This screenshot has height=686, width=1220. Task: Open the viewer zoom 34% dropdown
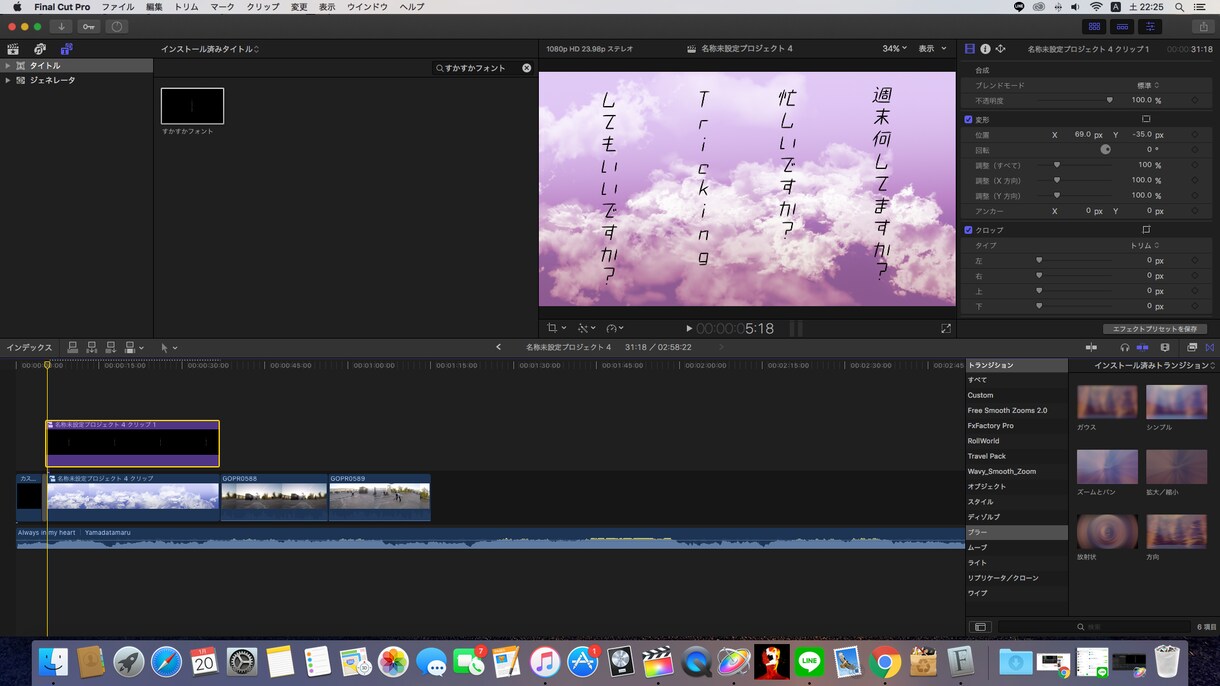point(894,48)
